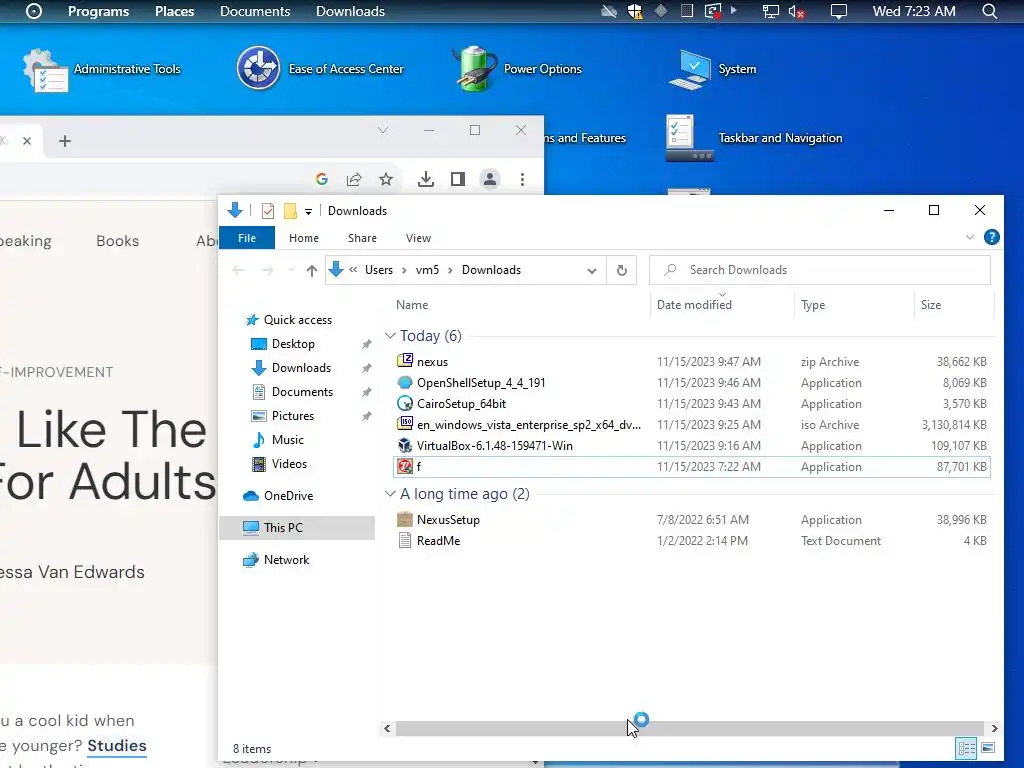Sort files by Size column header
1024x768 pixels.
click(x=931, y=304)
